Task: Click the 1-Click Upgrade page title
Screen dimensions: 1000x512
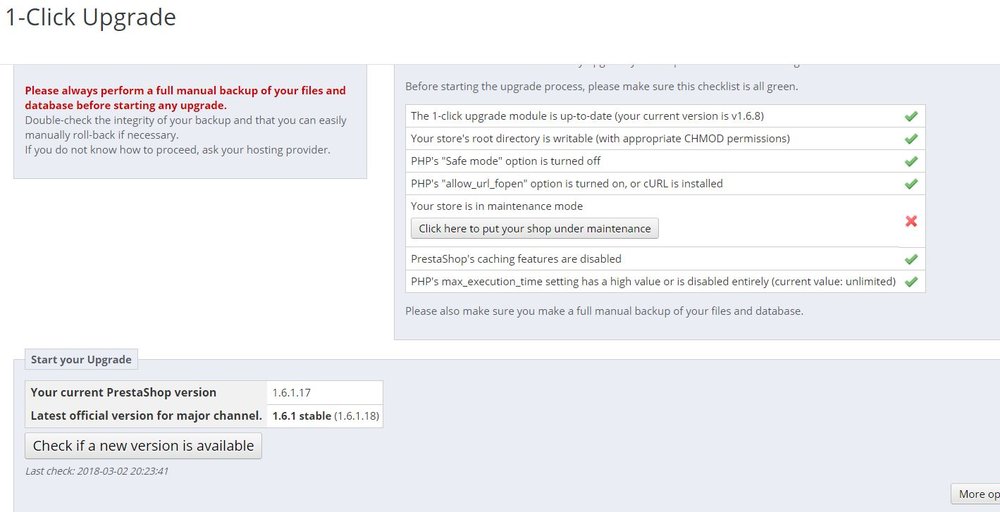Action: pyautogui.click(x=90, y=17)
